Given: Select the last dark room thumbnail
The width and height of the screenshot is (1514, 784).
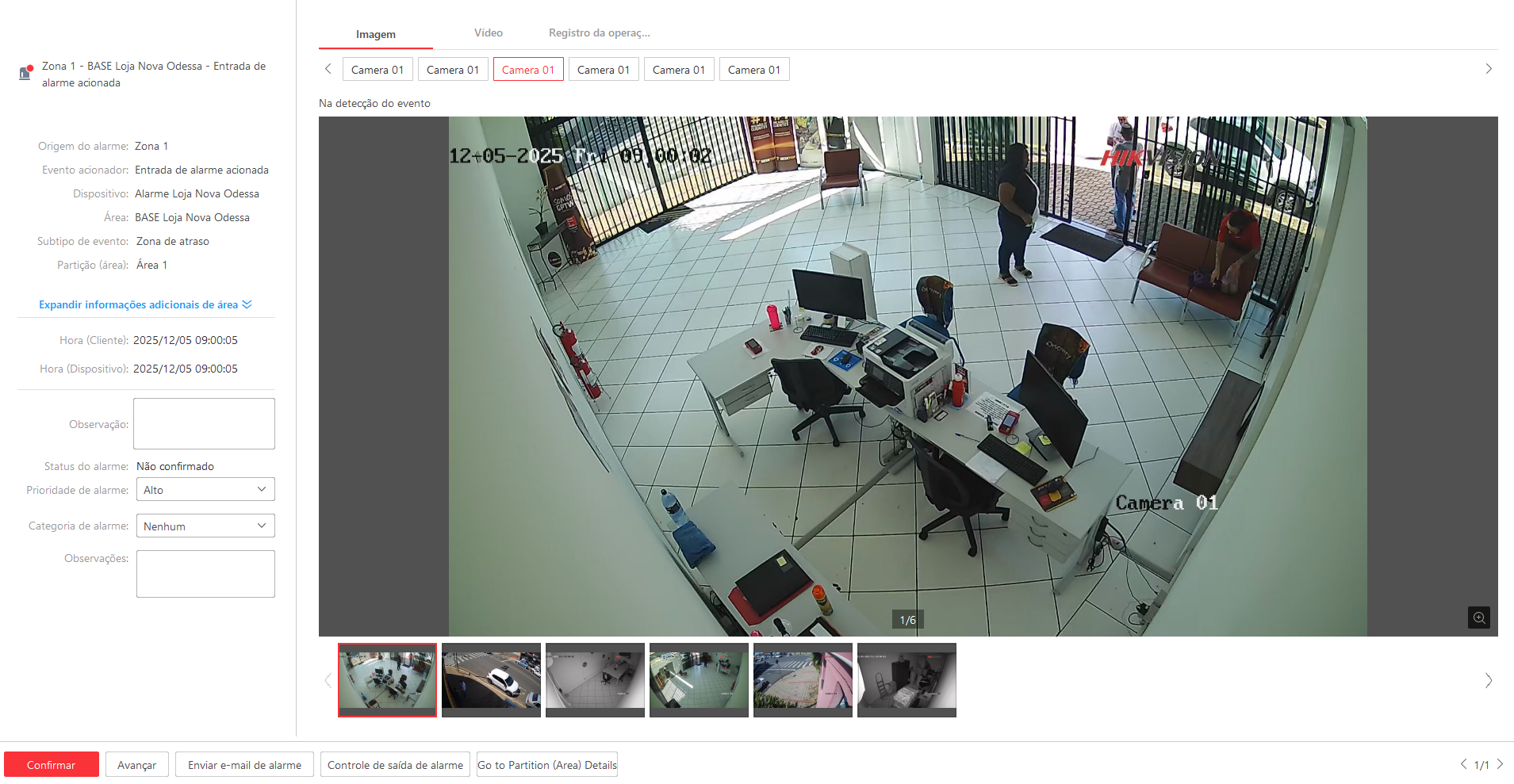Looking at the screenshot, I should click(906, 679).
